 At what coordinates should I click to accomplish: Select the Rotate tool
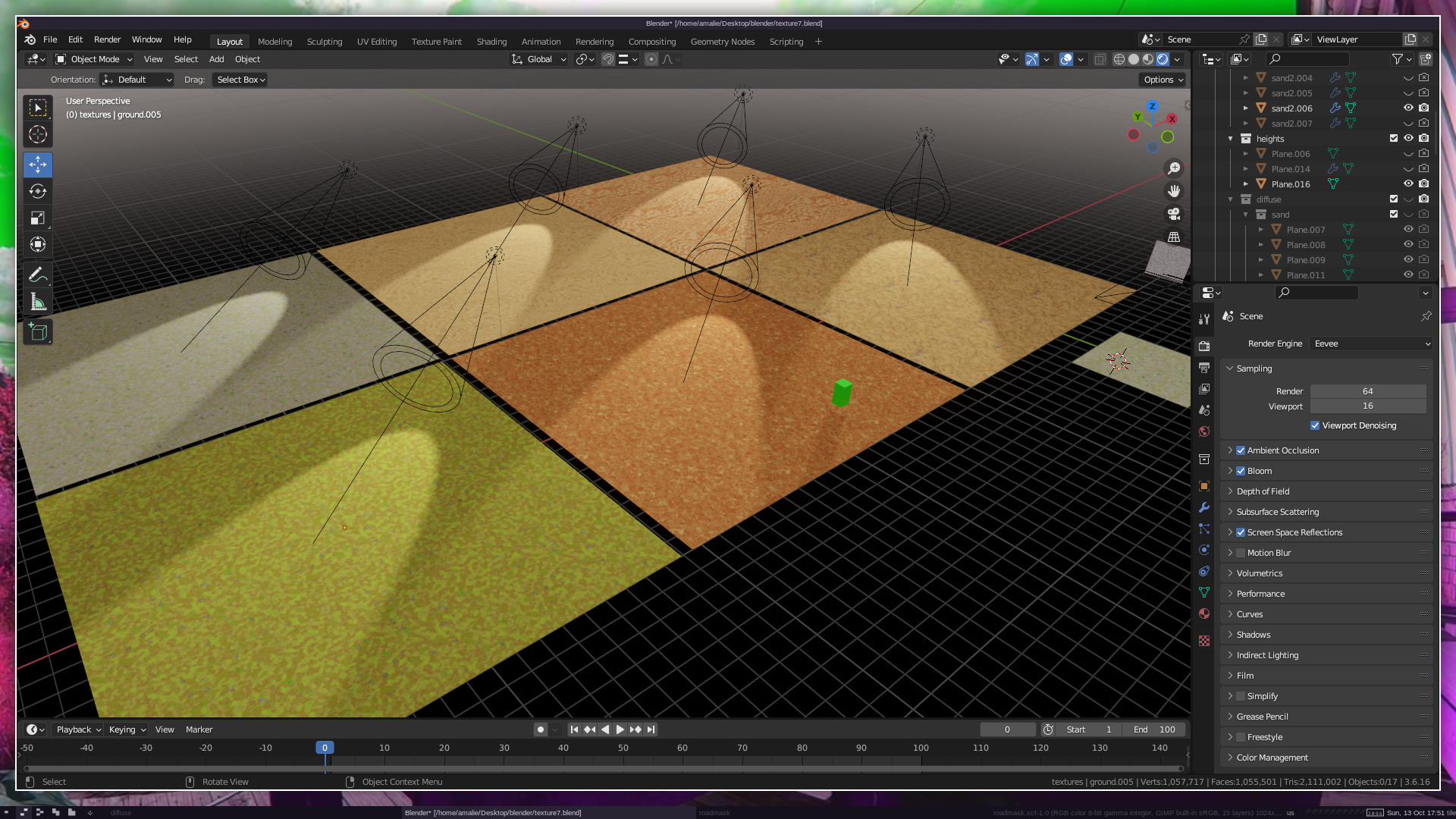[38, 191]
